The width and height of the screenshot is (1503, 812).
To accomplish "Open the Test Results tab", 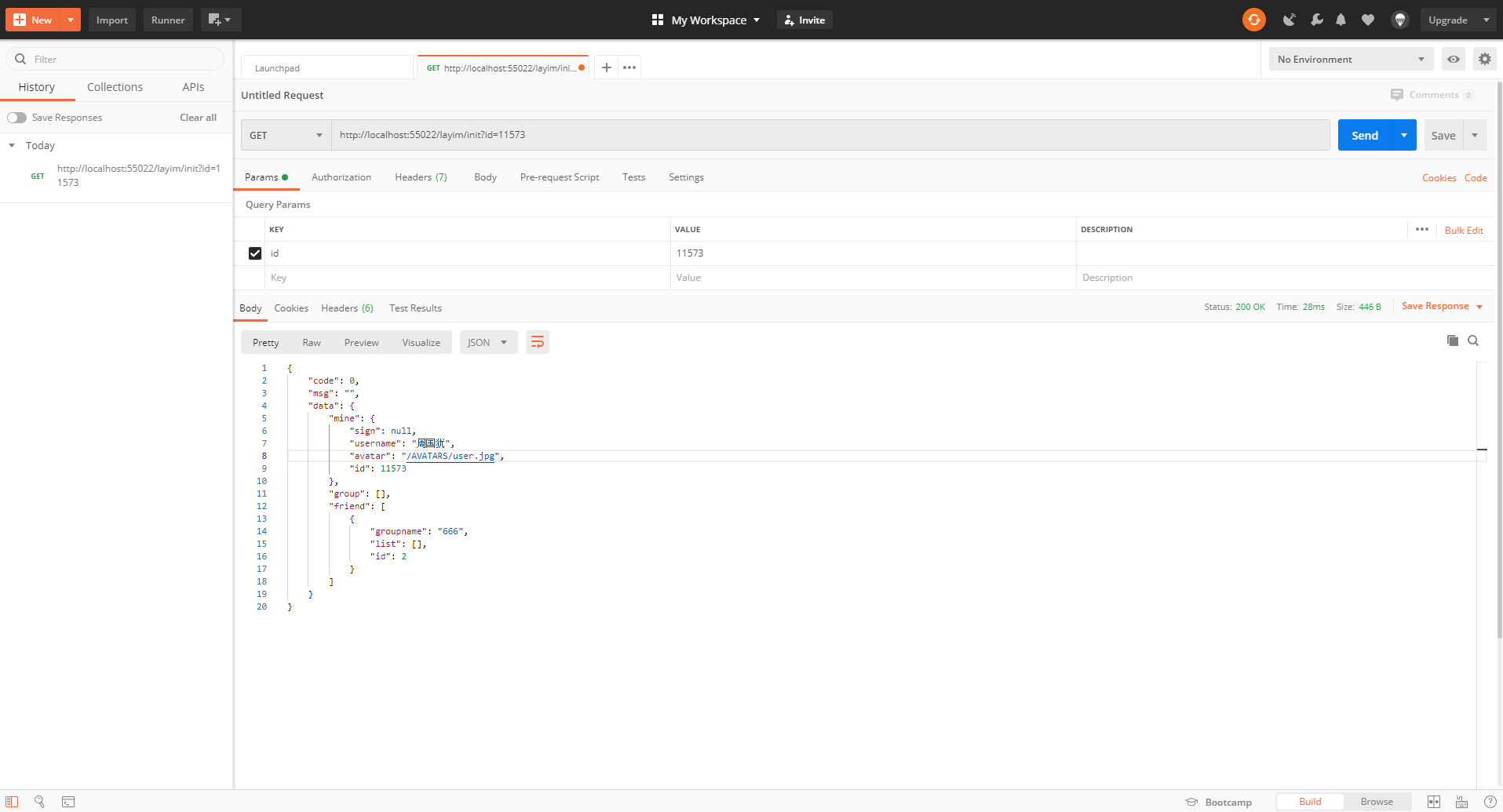I will pos(415,308).
